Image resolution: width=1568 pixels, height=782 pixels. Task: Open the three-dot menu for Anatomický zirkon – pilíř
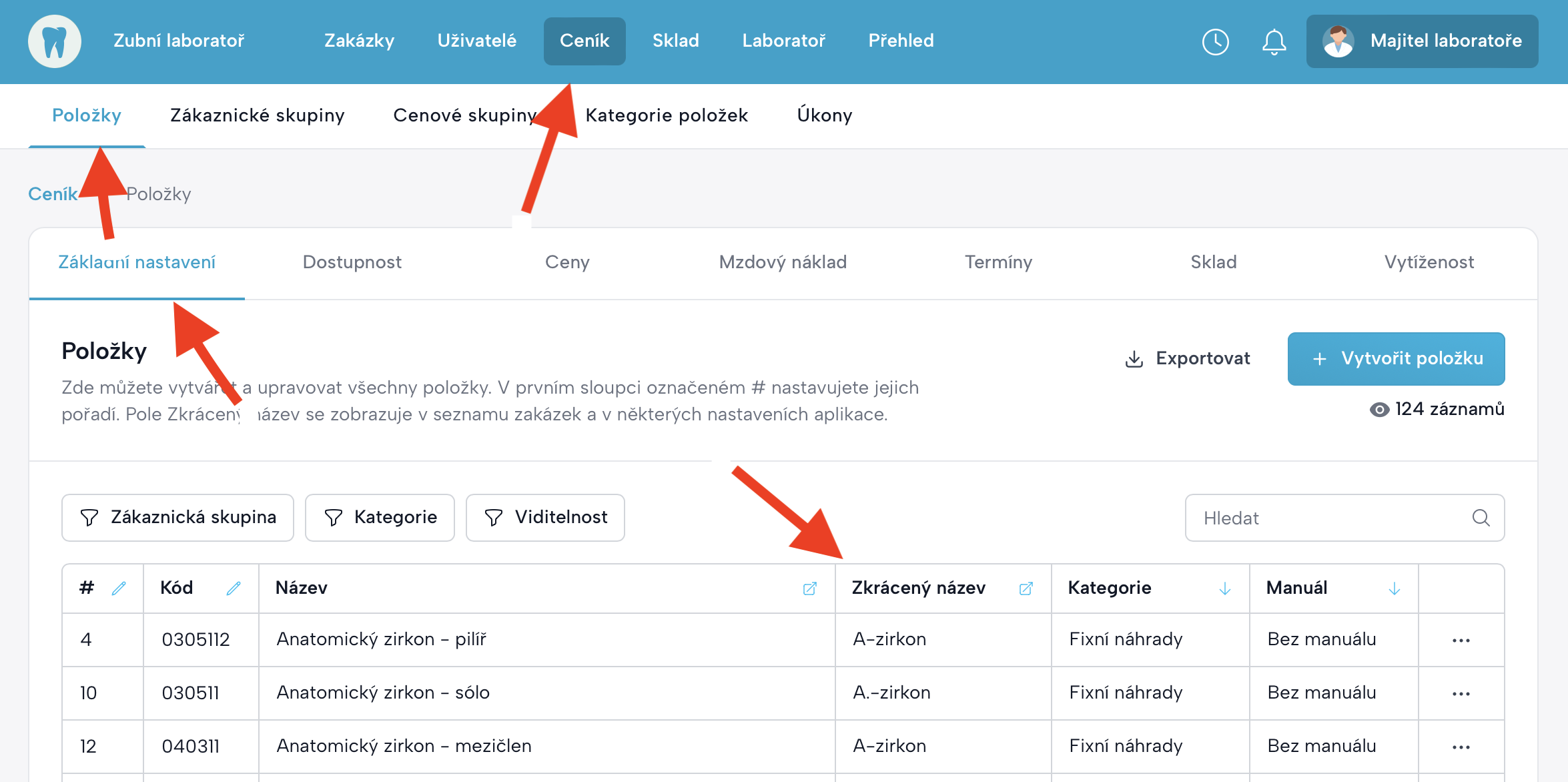1461,641
